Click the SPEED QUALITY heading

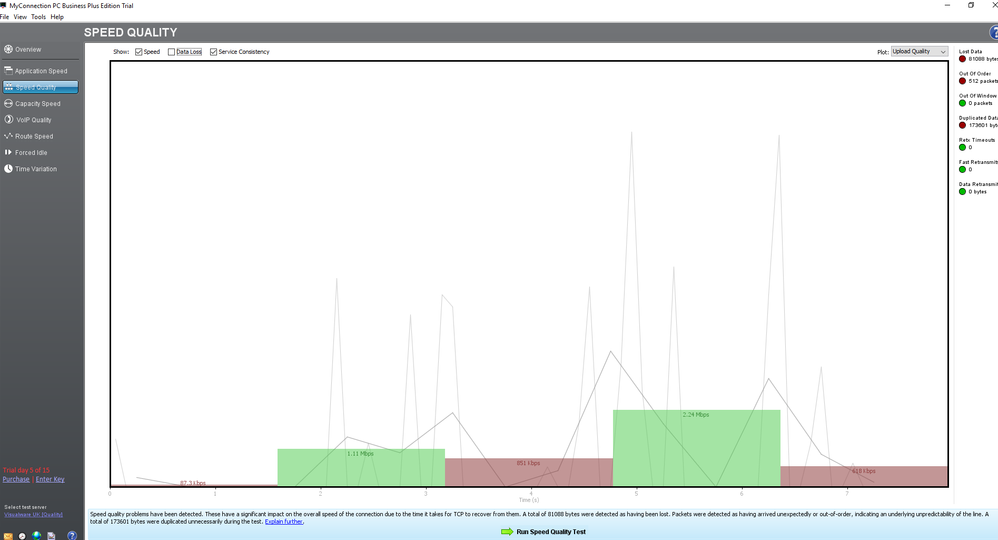[130, 32]
